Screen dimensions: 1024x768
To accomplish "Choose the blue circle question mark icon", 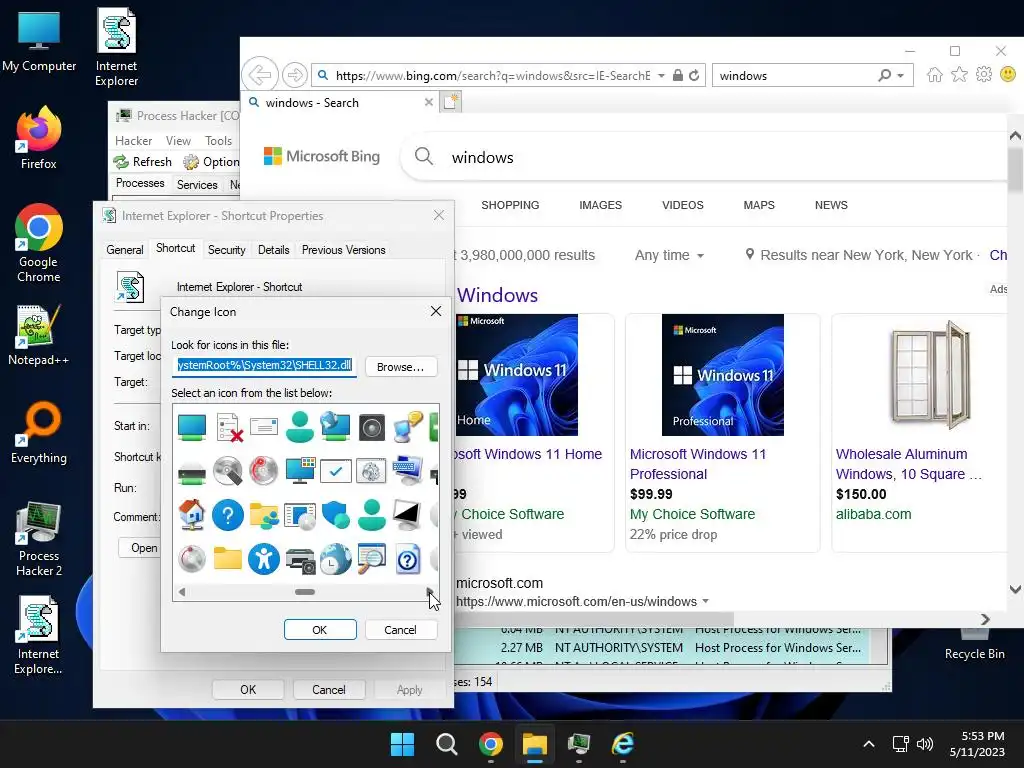I will point(228,515).
